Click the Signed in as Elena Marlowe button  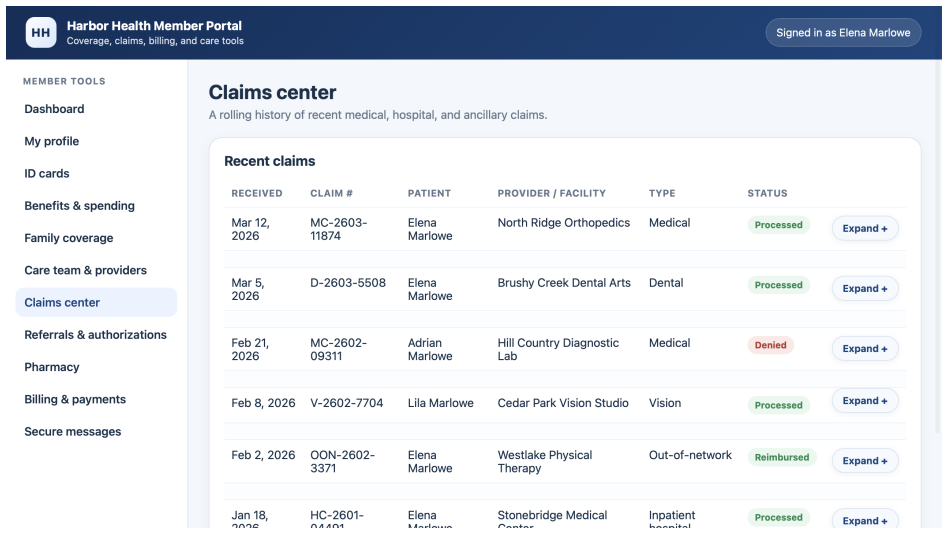tap(843, 33)
